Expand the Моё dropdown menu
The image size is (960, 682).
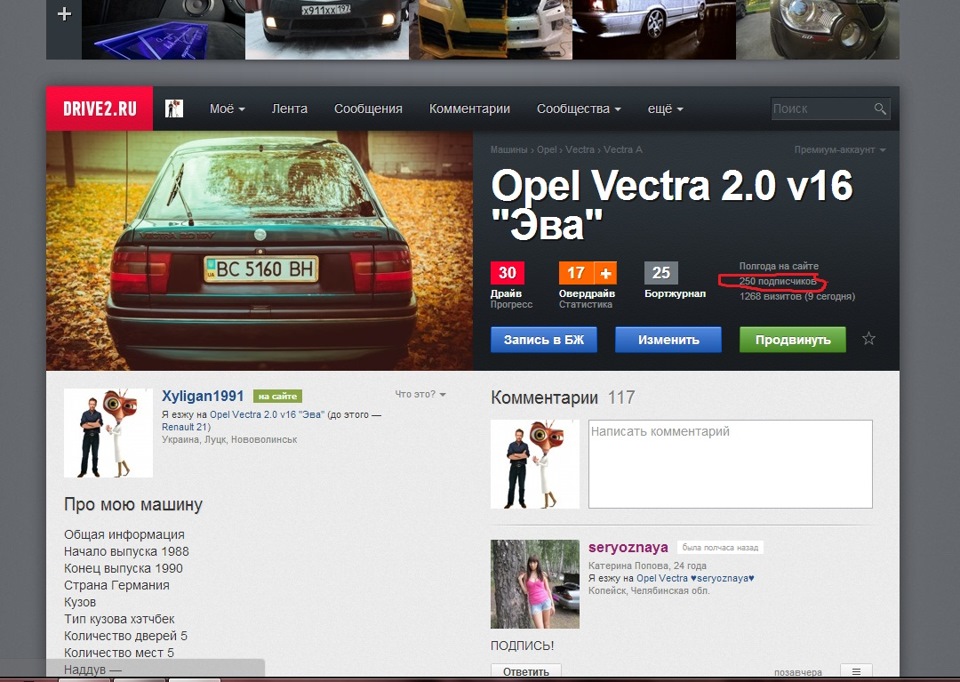[227, 108]
